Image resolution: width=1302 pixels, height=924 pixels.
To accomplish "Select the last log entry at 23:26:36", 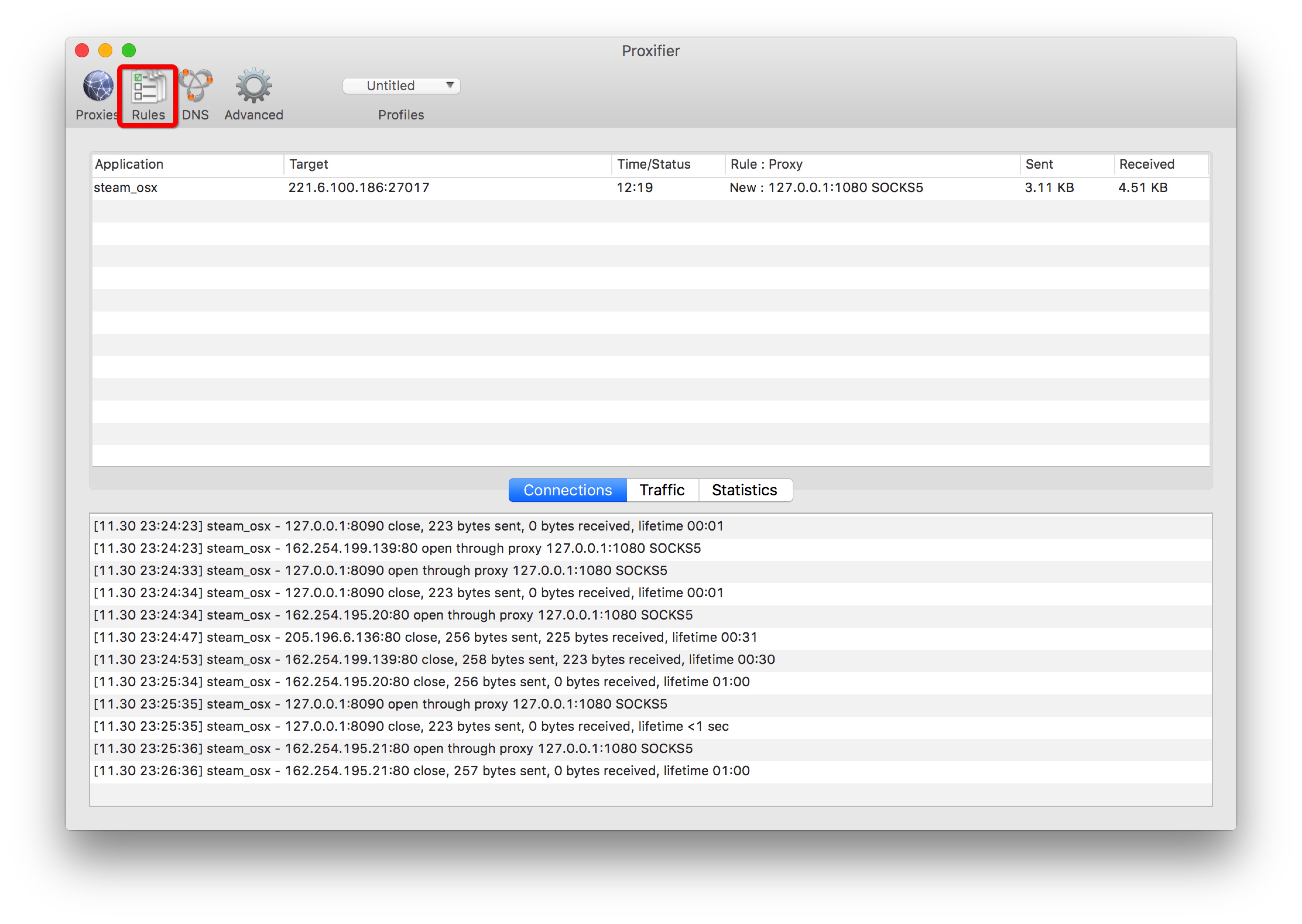I will point(422,771).
